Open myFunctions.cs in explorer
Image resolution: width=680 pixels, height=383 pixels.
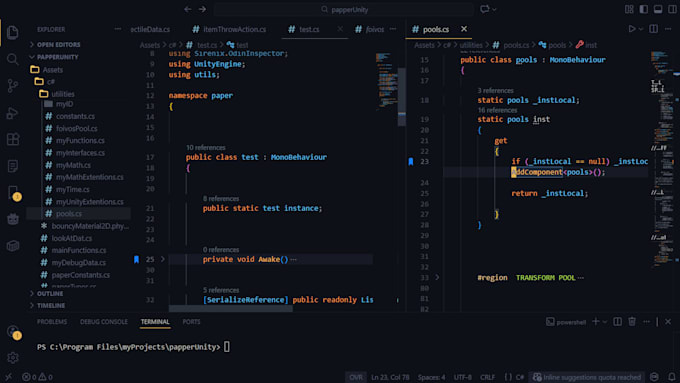(x=80, y=141)
